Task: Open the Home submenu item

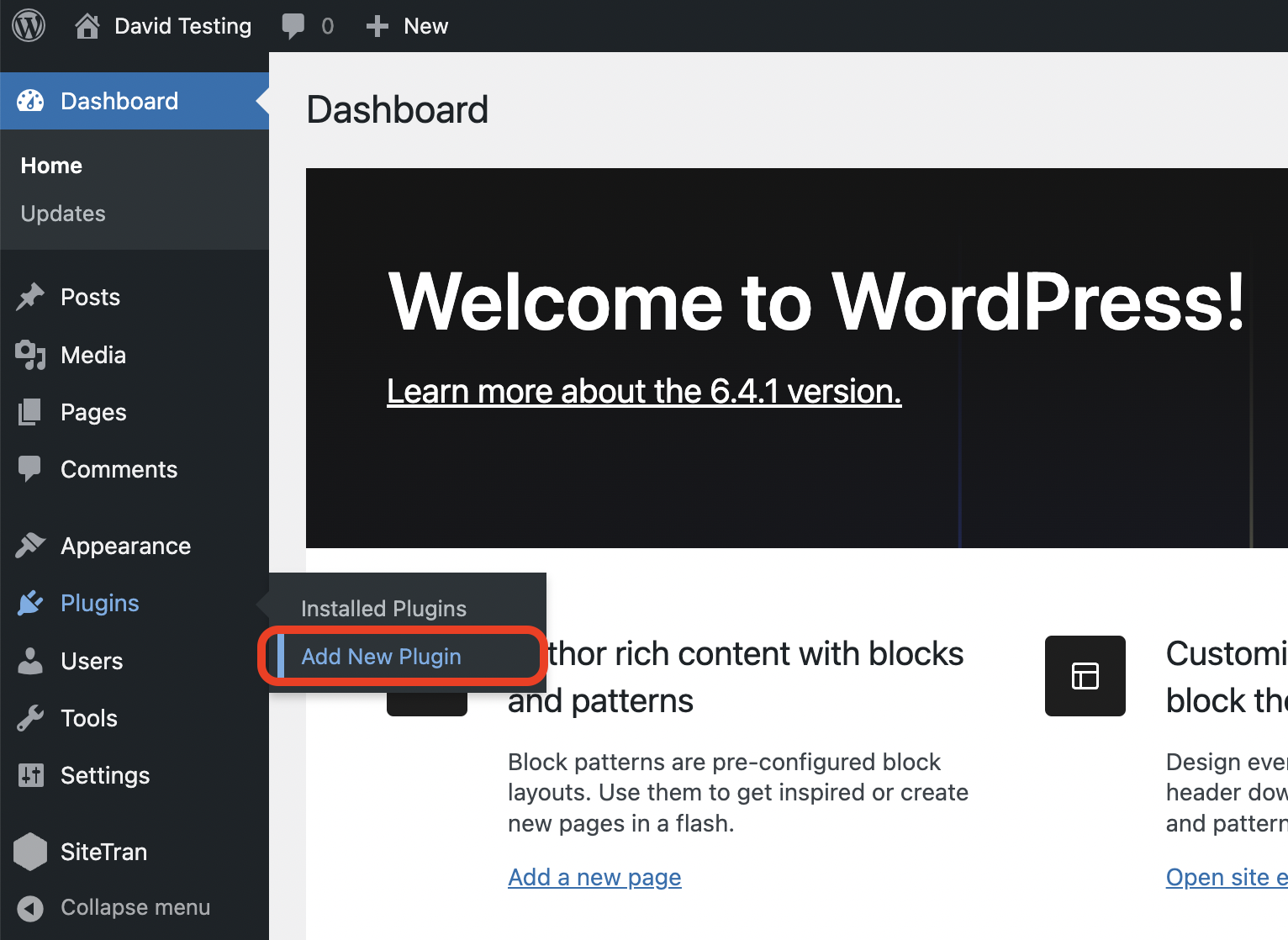Action: [x=51, y=166]
